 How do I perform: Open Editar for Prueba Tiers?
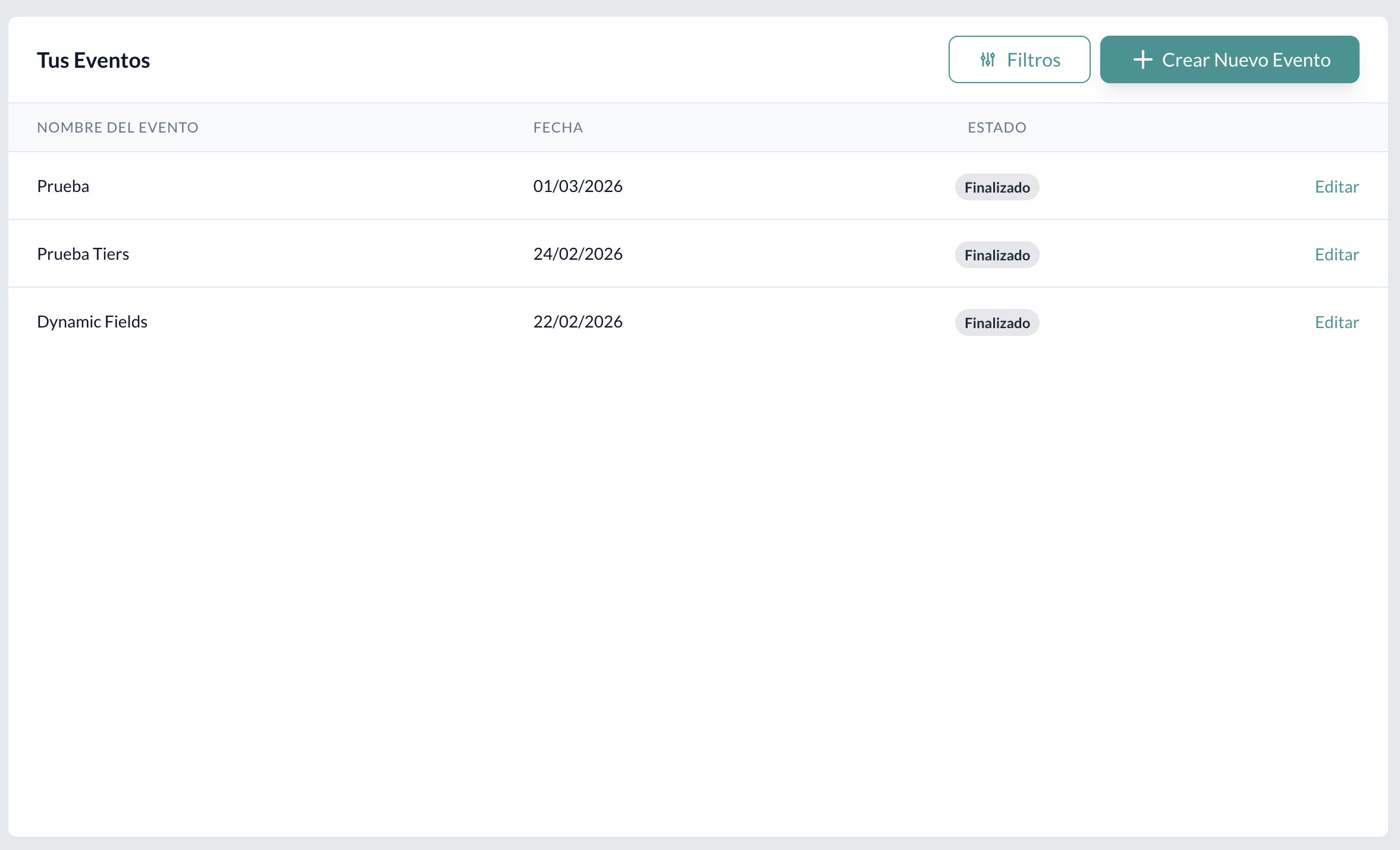click(x=1337, y=254)
